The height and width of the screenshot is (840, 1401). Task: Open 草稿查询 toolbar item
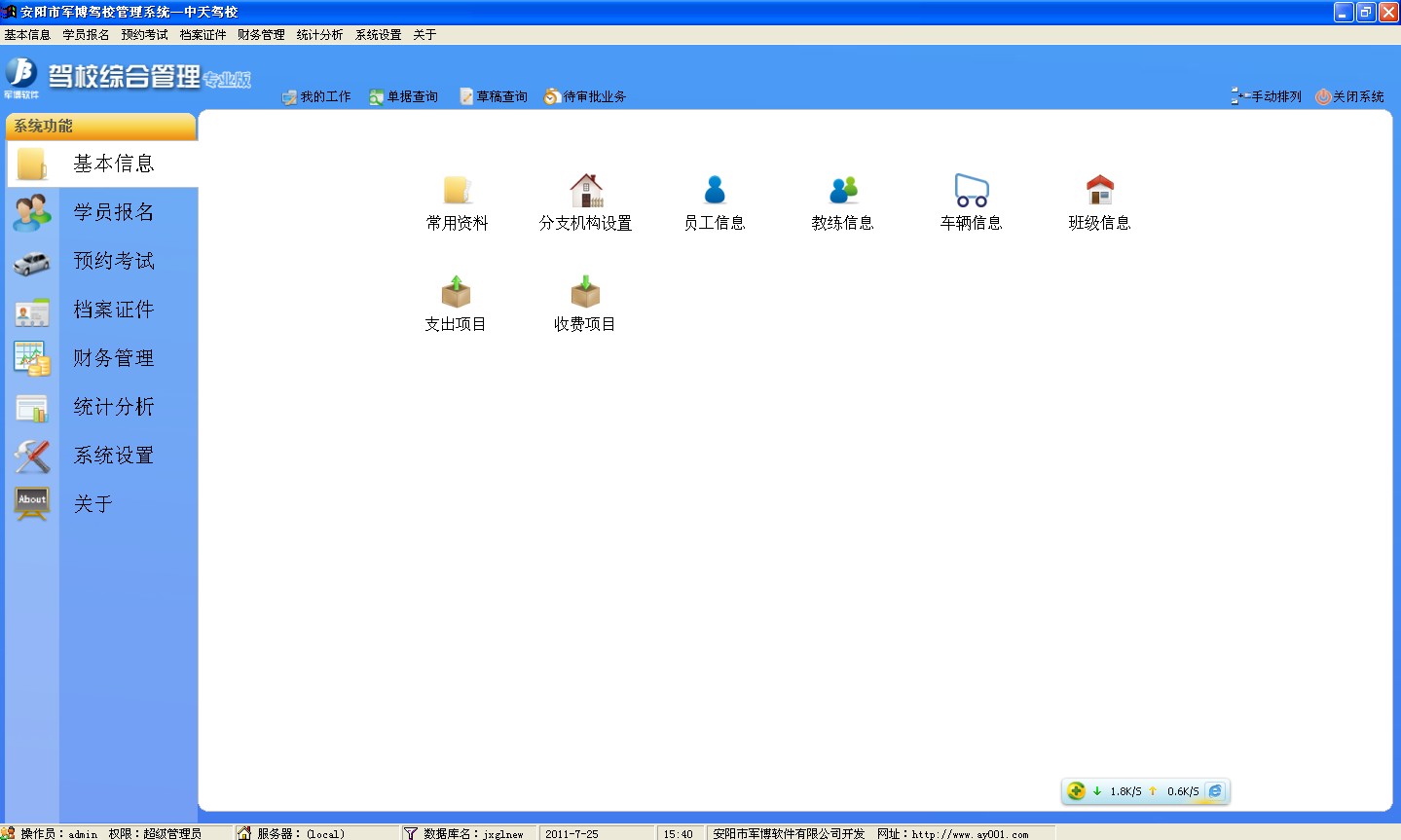coord(494,96)
